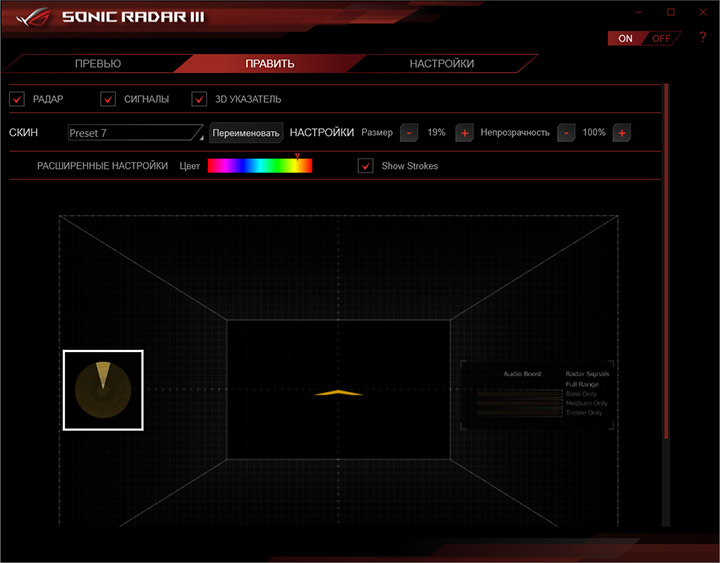720x563 pixels.
Task: Go to the НАСТРОЙКИ tab
Action: click(x=442, y=63)
